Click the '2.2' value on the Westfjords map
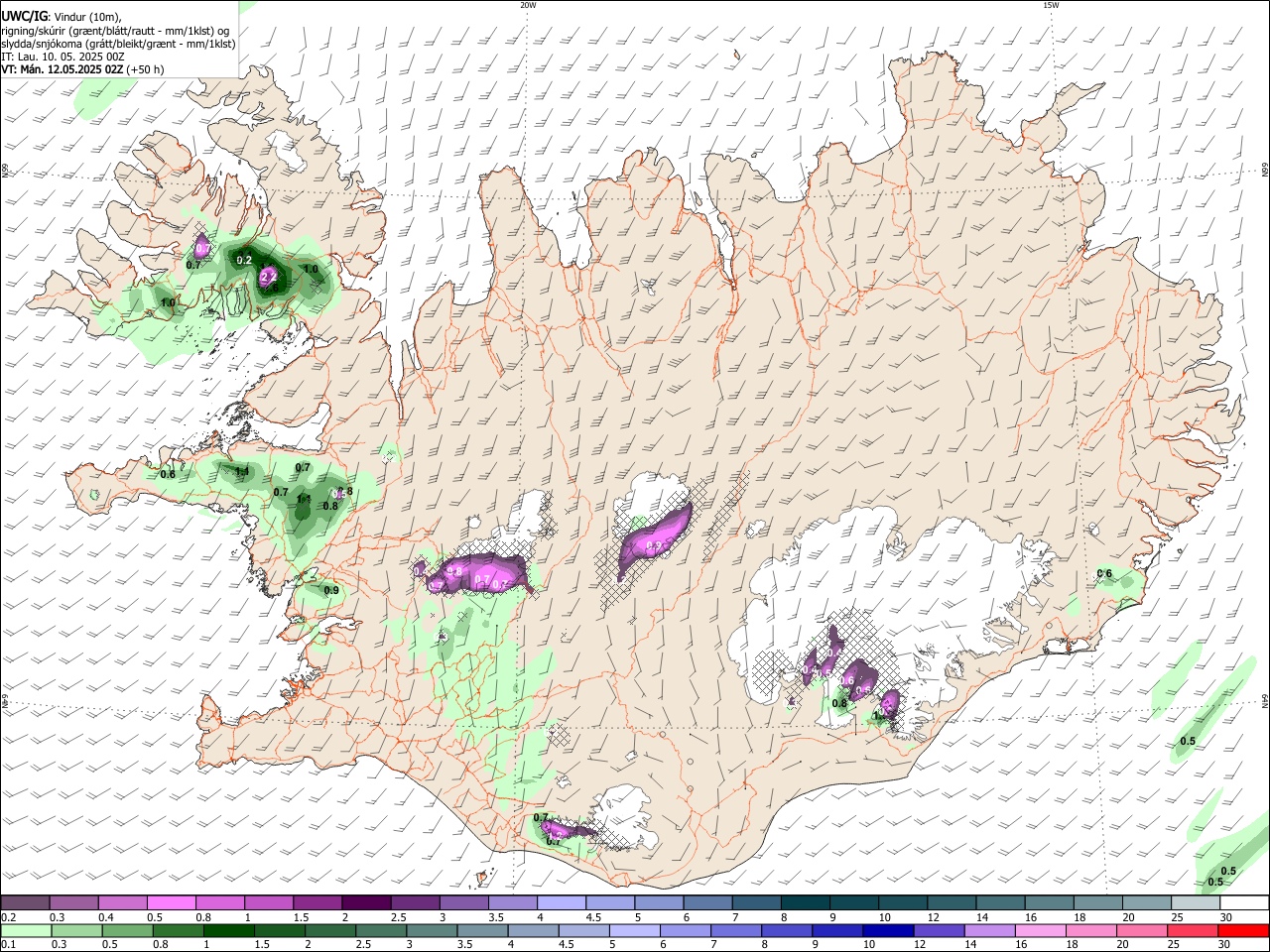Image resolution: width=1270 pixels, height=952 pixels. [x=267, y=279]
